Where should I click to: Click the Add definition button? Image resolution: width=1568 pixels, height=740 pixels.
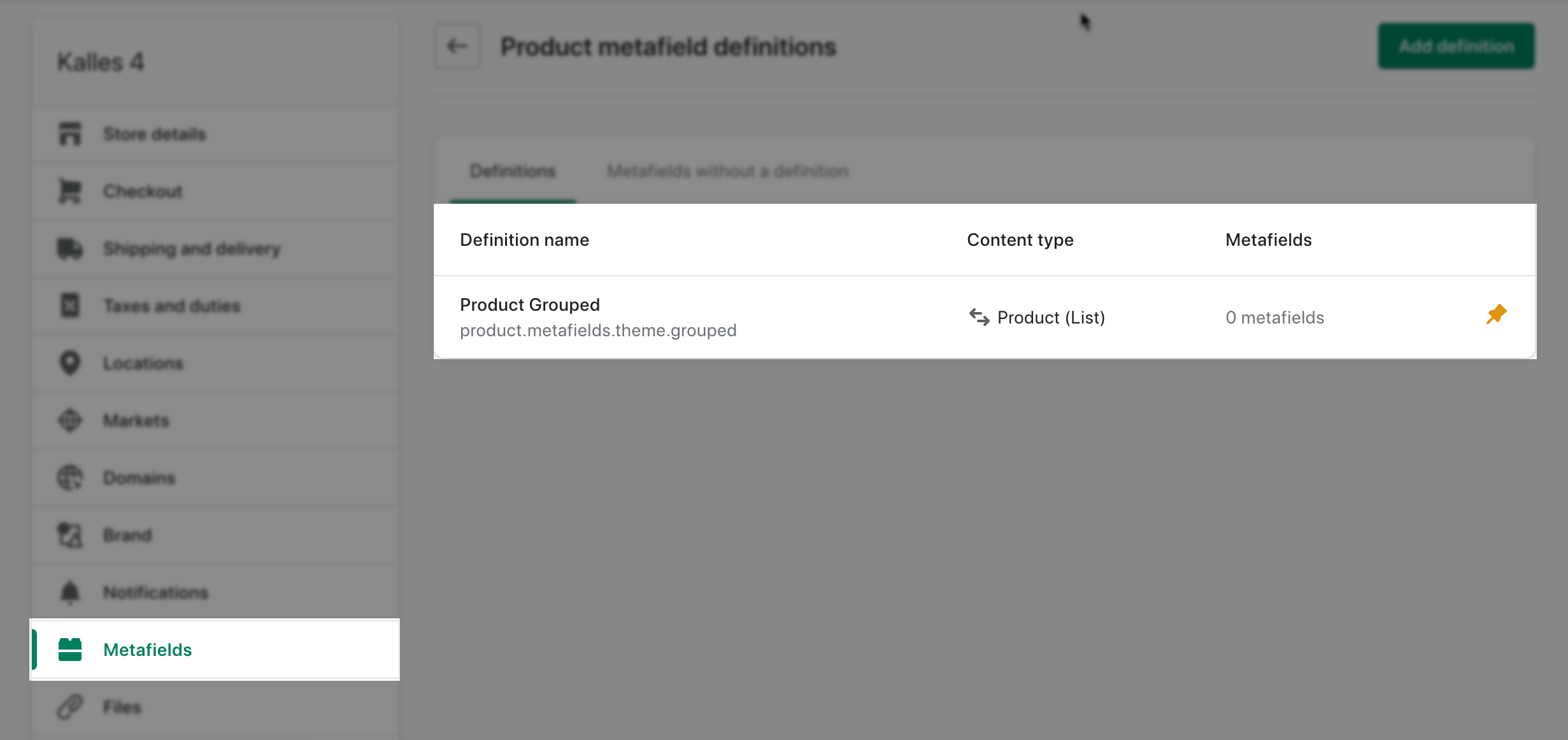tap(1457, 46)
